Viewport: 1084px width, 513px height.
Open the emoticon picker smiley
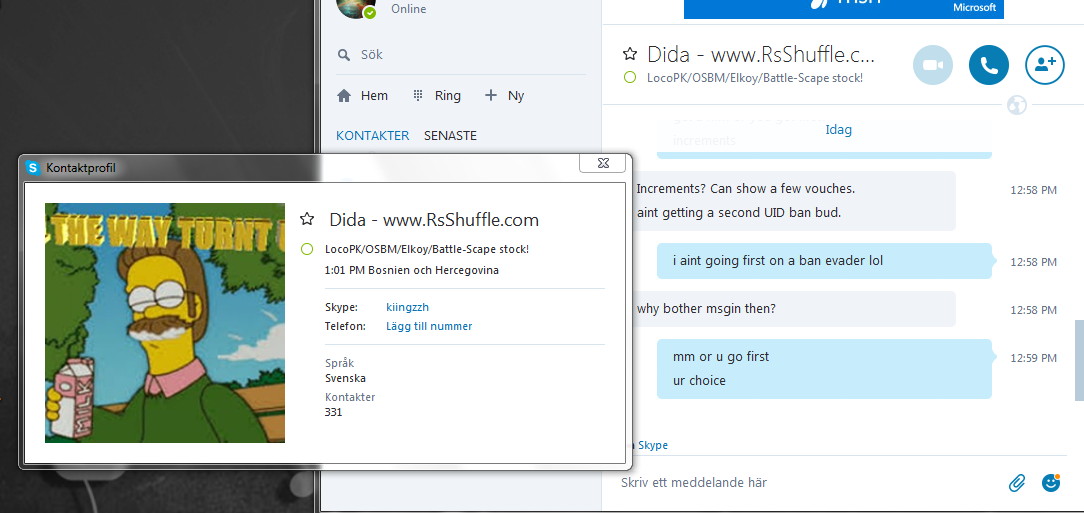1051,483
